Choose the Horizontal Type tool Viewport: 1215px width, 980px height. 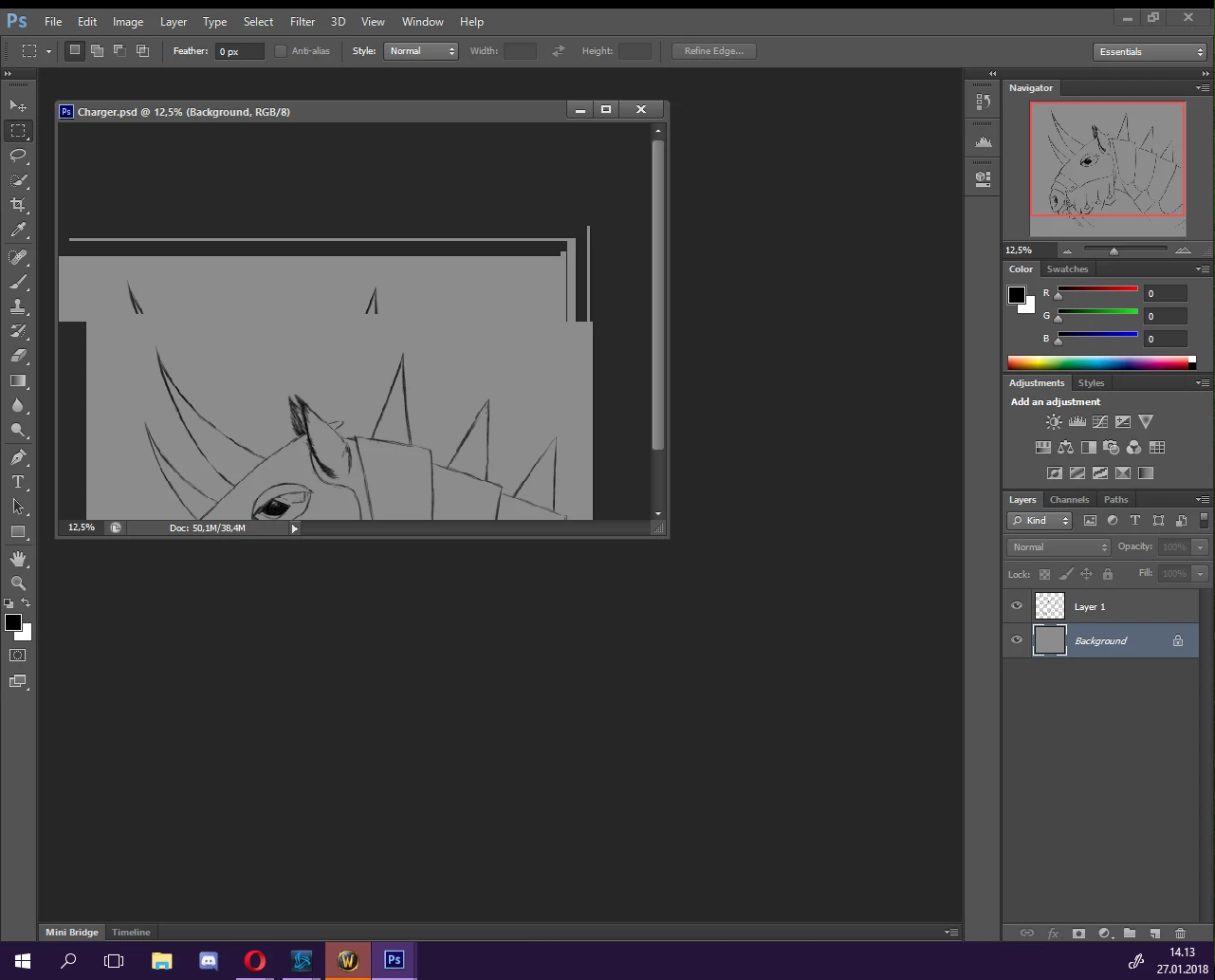point(18,482)
